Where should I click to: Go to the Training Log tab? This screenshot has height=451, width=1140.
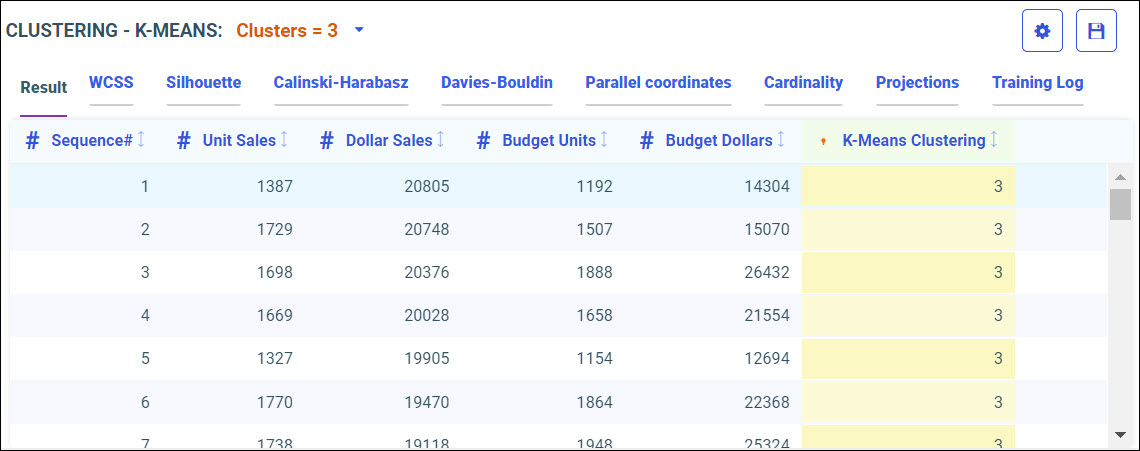point(1037,83)
